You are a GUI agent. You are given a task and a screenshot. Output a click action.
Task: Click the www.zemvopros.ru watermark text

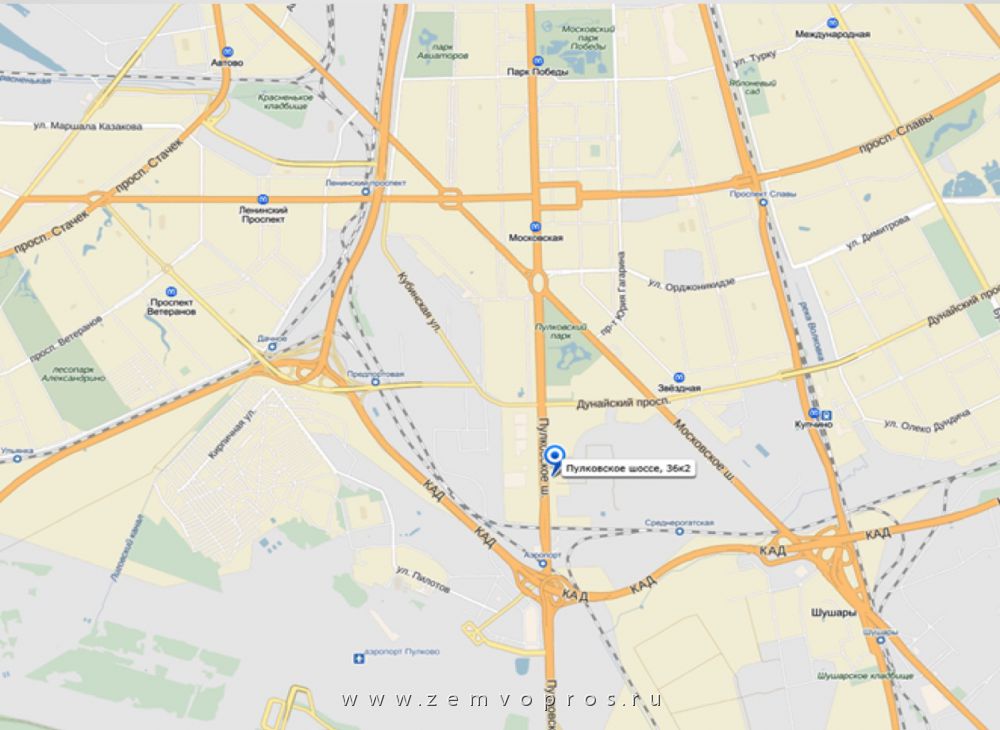click(501, 699)
